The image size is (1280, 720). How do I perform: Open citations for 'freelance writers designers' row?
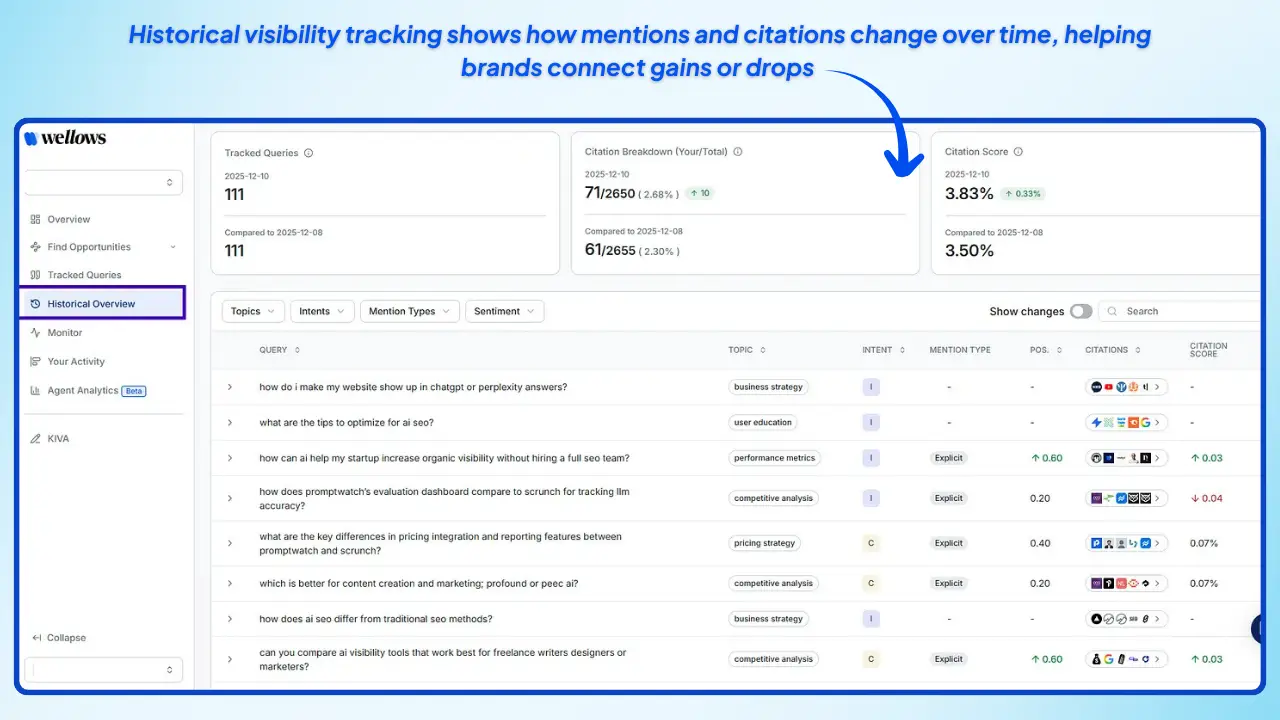click(x=1127, y=659)
